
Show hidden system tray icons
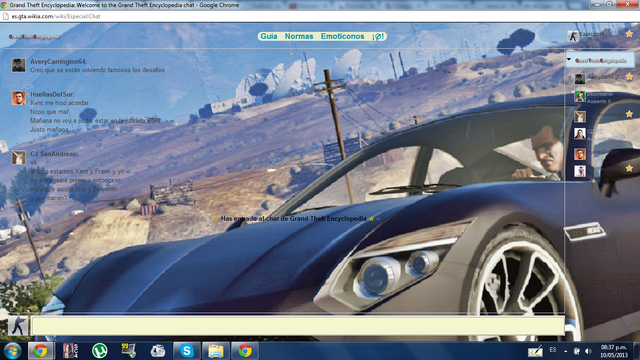coord(565,351)
